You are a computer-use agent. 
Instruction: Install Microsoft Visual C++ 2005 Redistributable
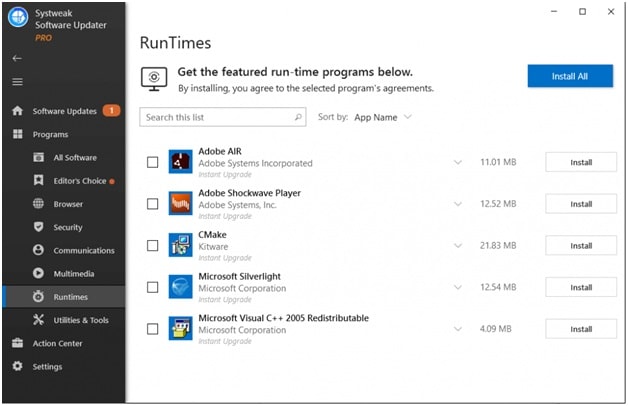(x=581, y=329)
